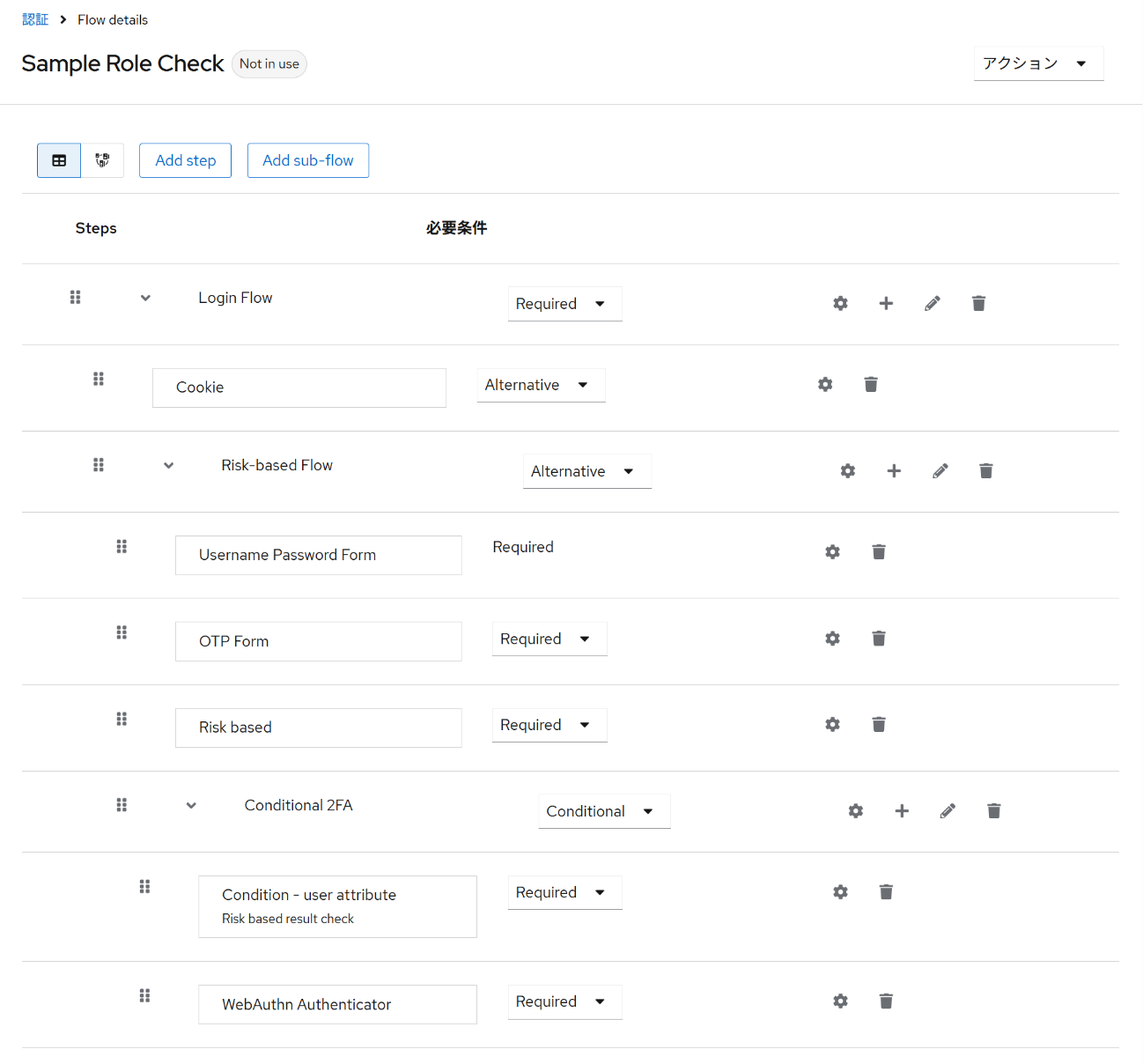Open requirement dropdown for WebAuthn Authenticator
The width and height of the screenshot is (1143, 1064).
click(x=565, y=1001)
